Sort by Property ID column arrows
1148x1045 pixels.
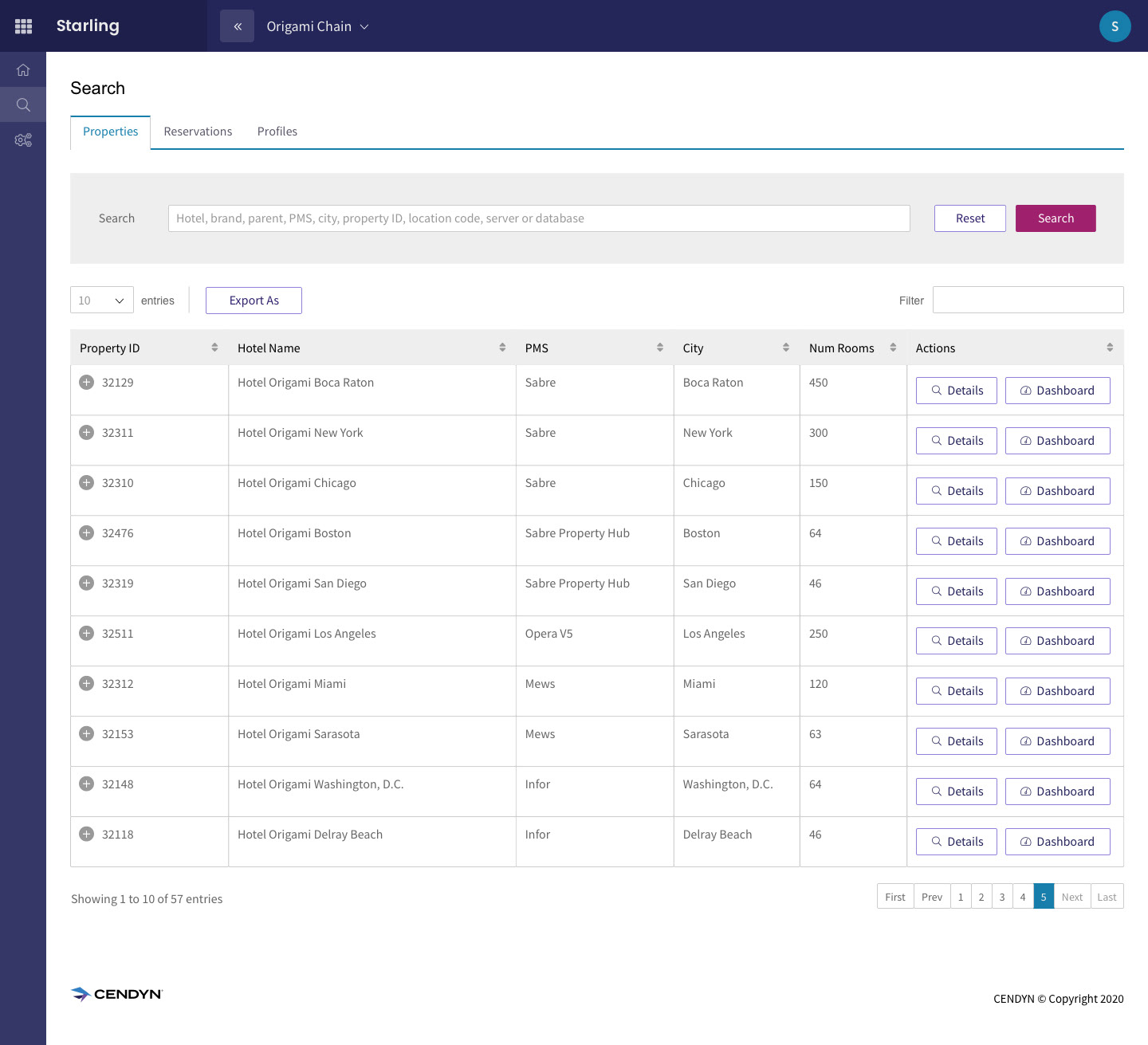[x=214, y=348]
